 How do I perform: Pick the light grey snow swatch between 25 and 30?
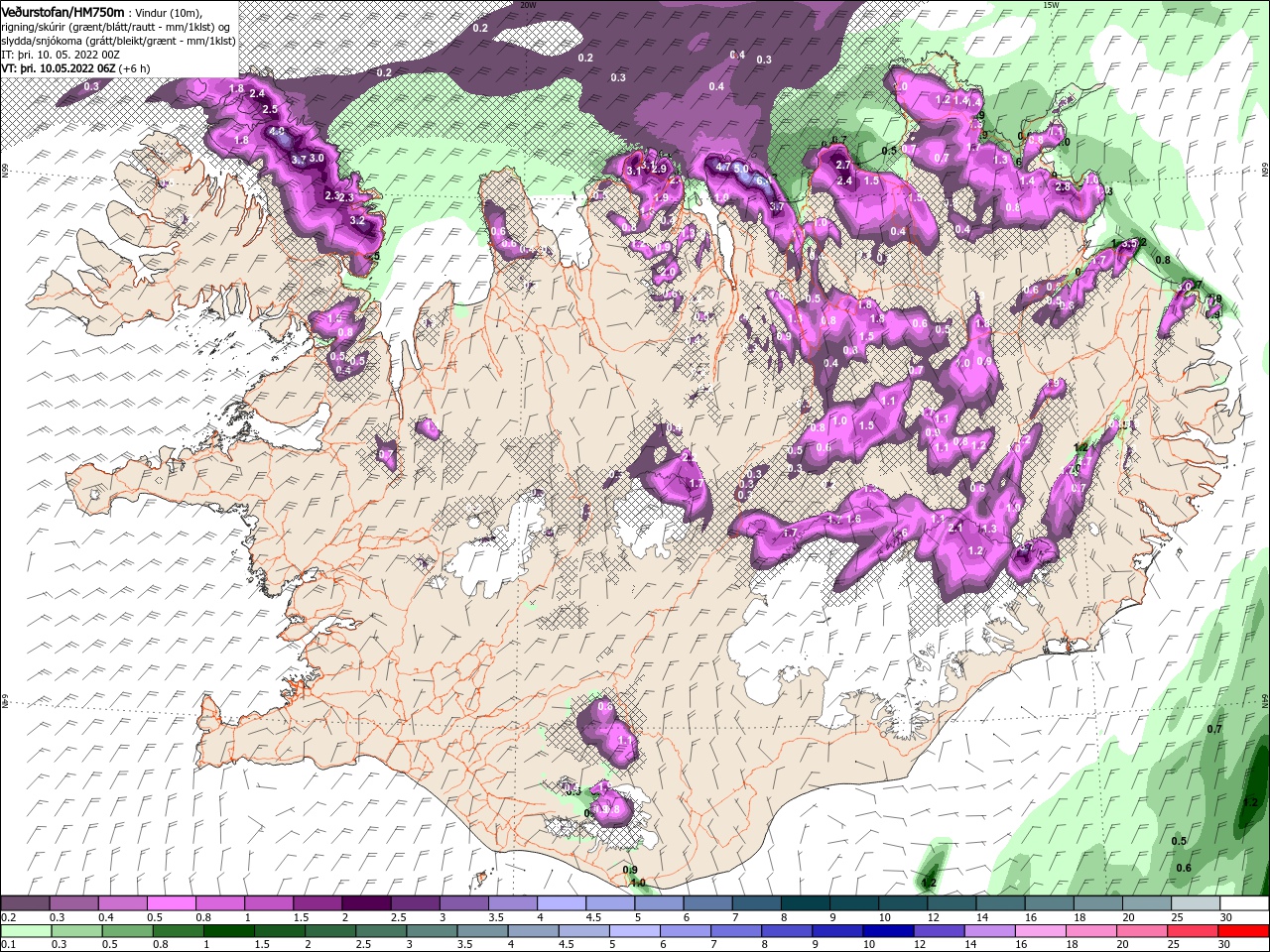pyautogui.click(x=1197, y=903)
